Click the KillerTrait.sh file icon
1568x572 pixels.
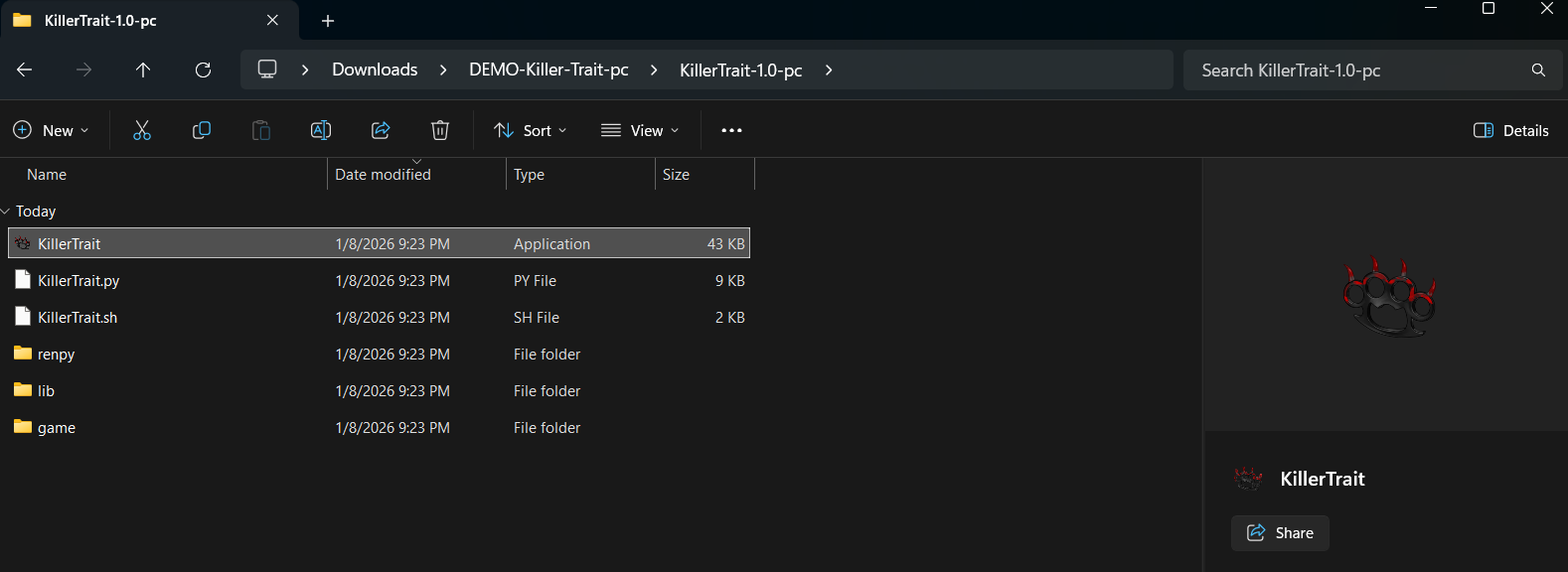pos(23,317)
